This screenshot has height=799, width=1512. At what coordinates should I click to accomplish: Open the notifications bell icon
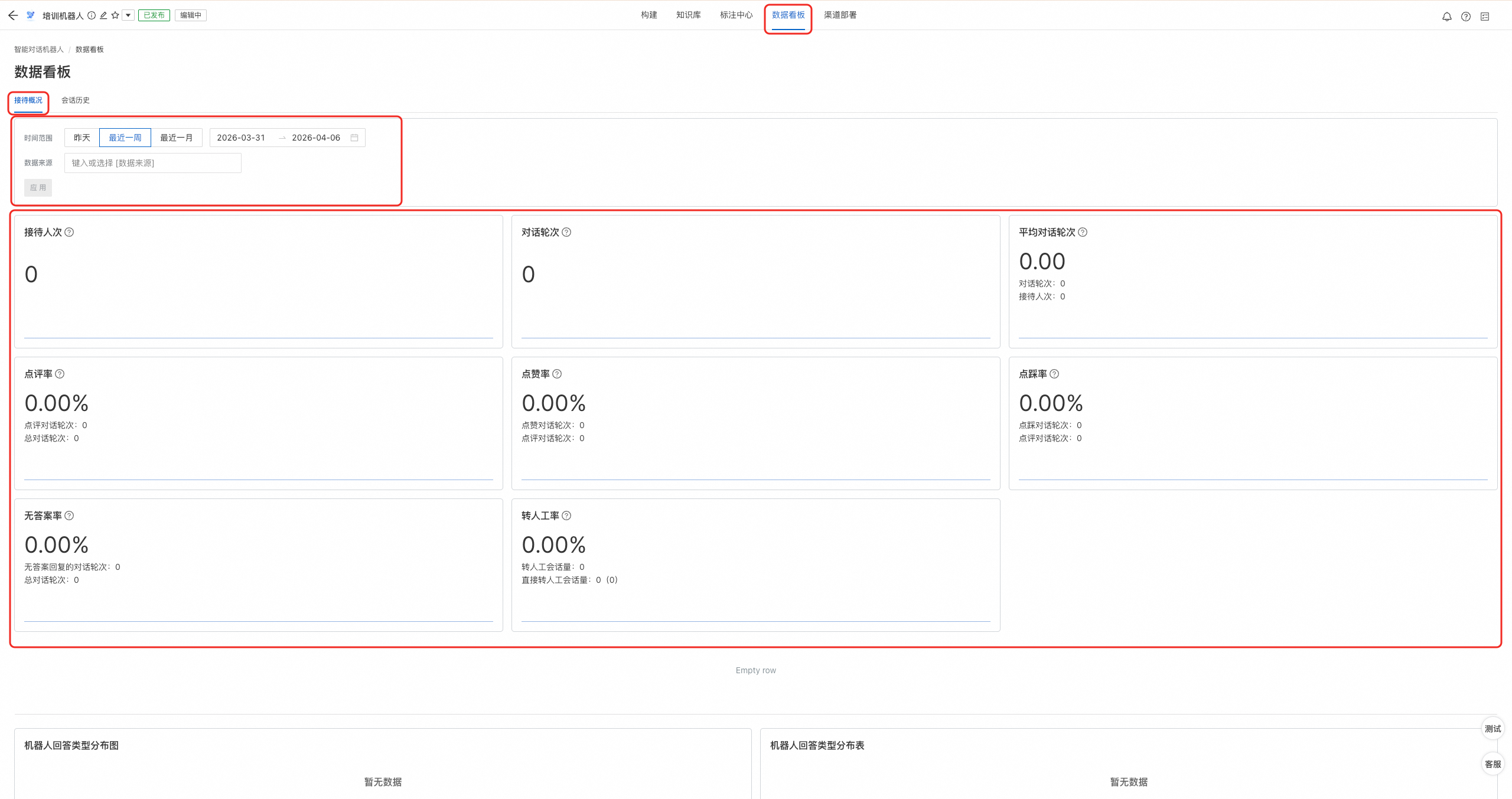(x=1447, y=17)
